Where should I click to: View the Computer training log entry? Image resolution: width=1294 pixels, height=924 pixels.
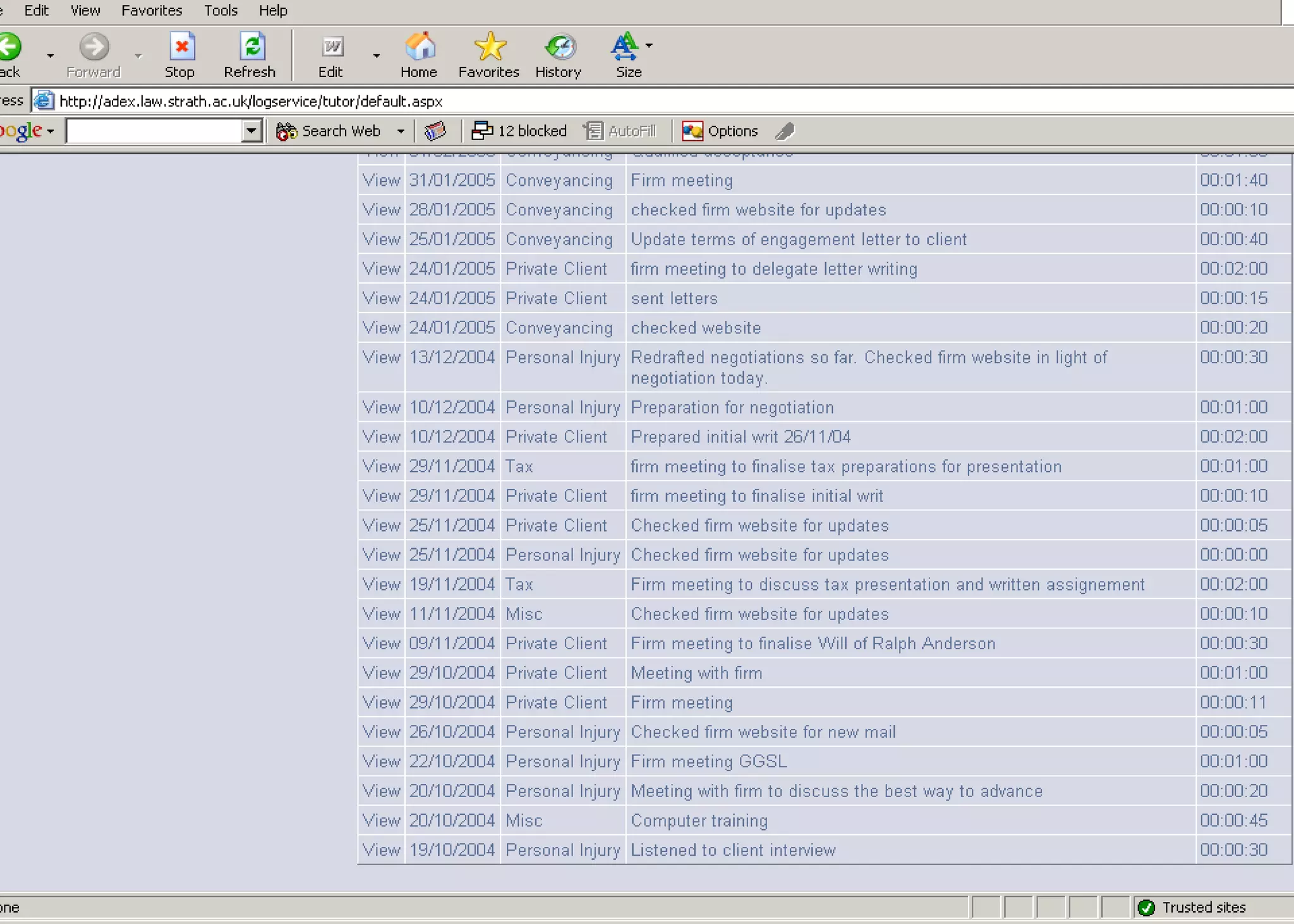[381, 820]
